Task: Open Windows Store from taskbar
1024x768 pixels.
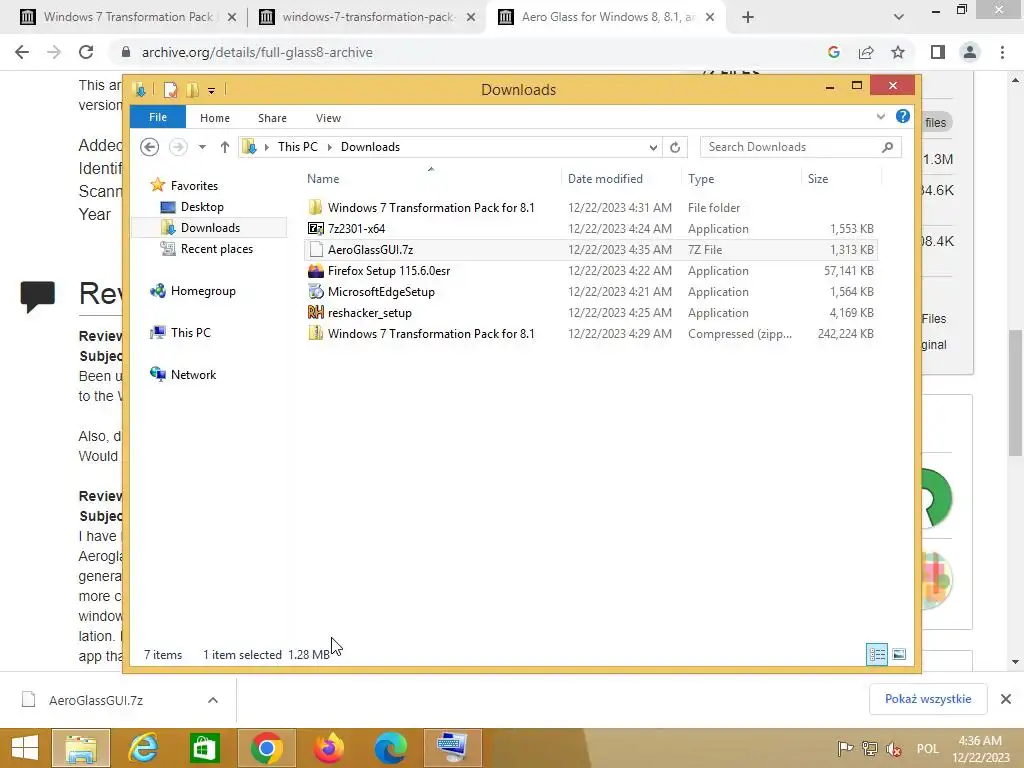Action: click(204, 748)
